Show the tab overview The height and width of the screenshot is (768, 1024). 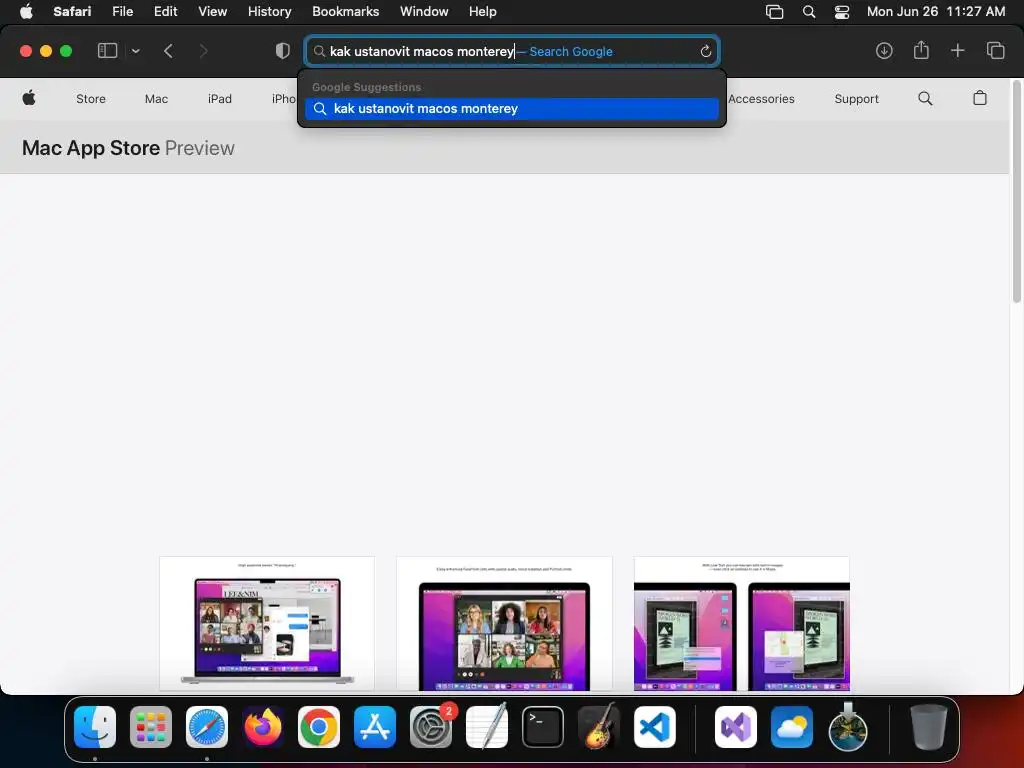click(995, 50)
